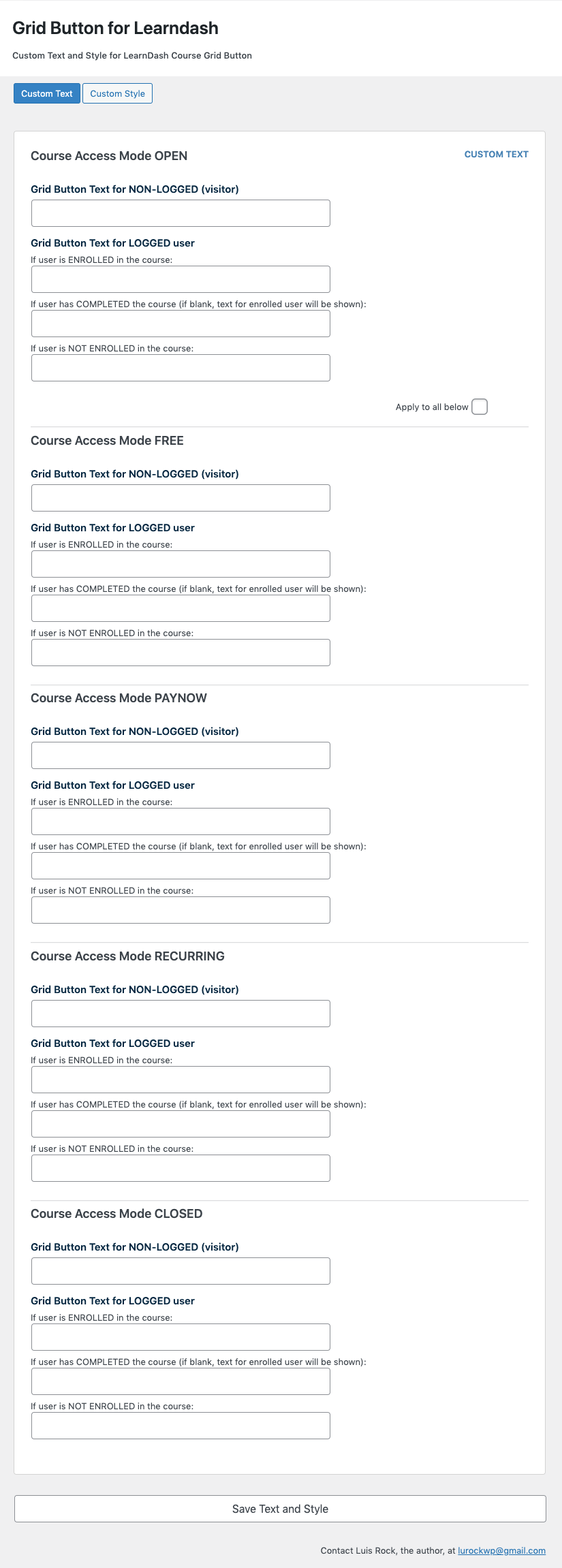Focus the OPEN mode NOT ENROLLED text field

(x=181, y=368)
